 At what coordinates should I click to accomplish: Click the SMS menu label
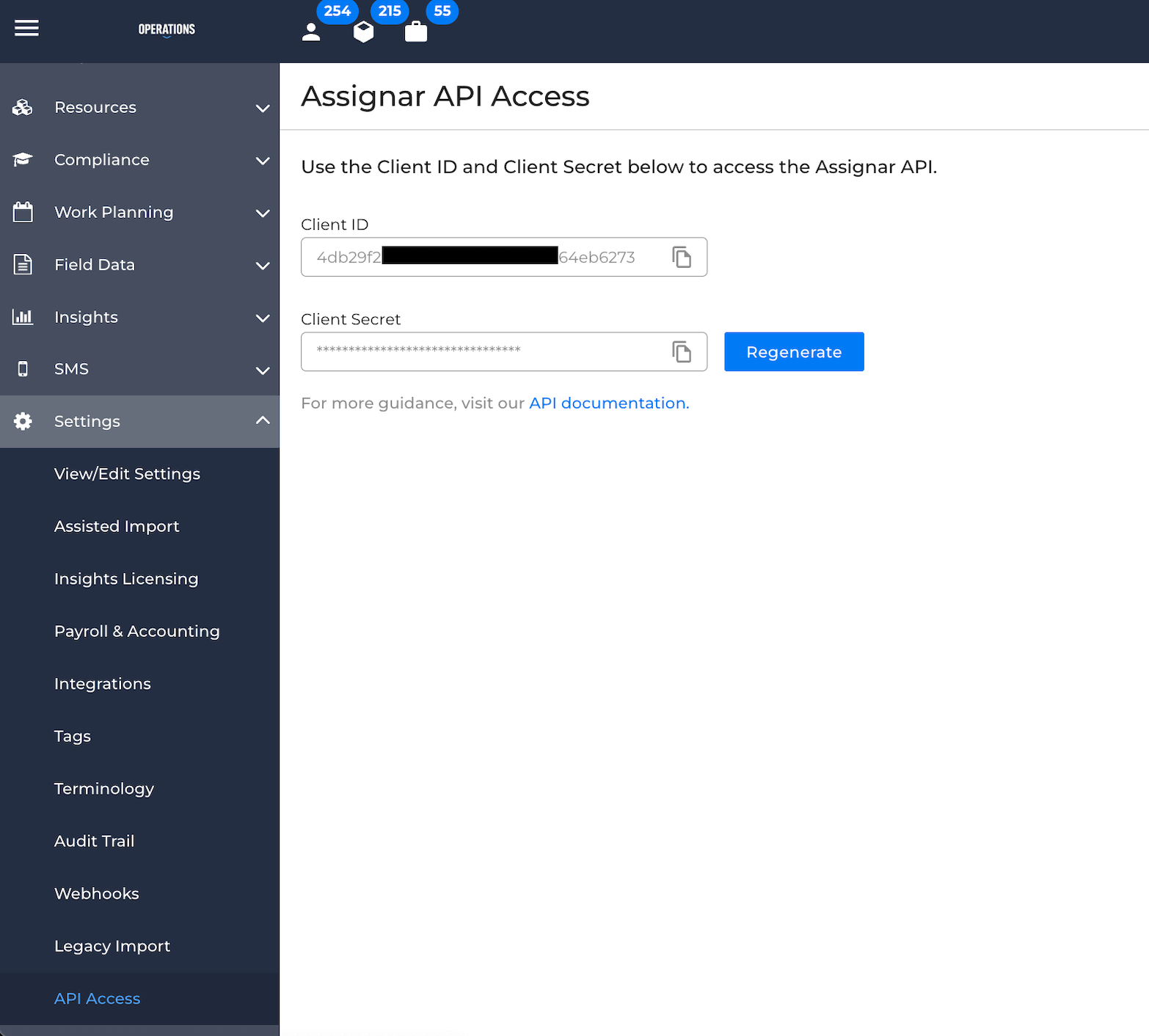click(x=71, y=369)
